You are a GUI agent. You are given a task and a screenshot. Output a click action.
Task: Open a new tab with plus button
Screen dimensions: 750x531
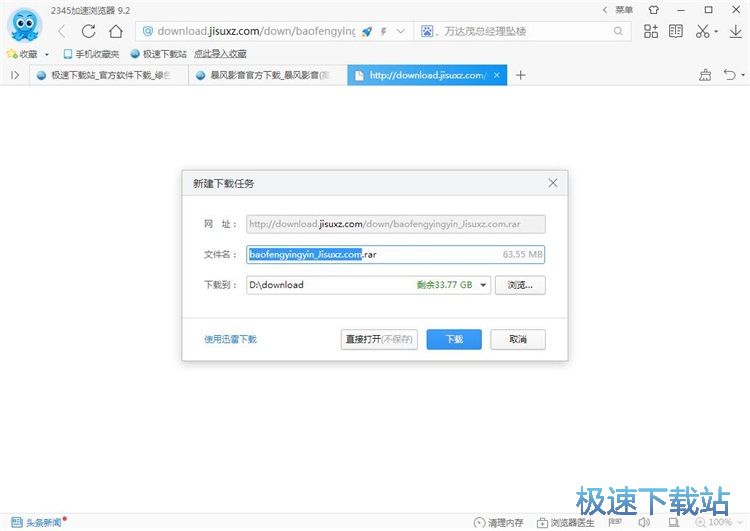520,75
